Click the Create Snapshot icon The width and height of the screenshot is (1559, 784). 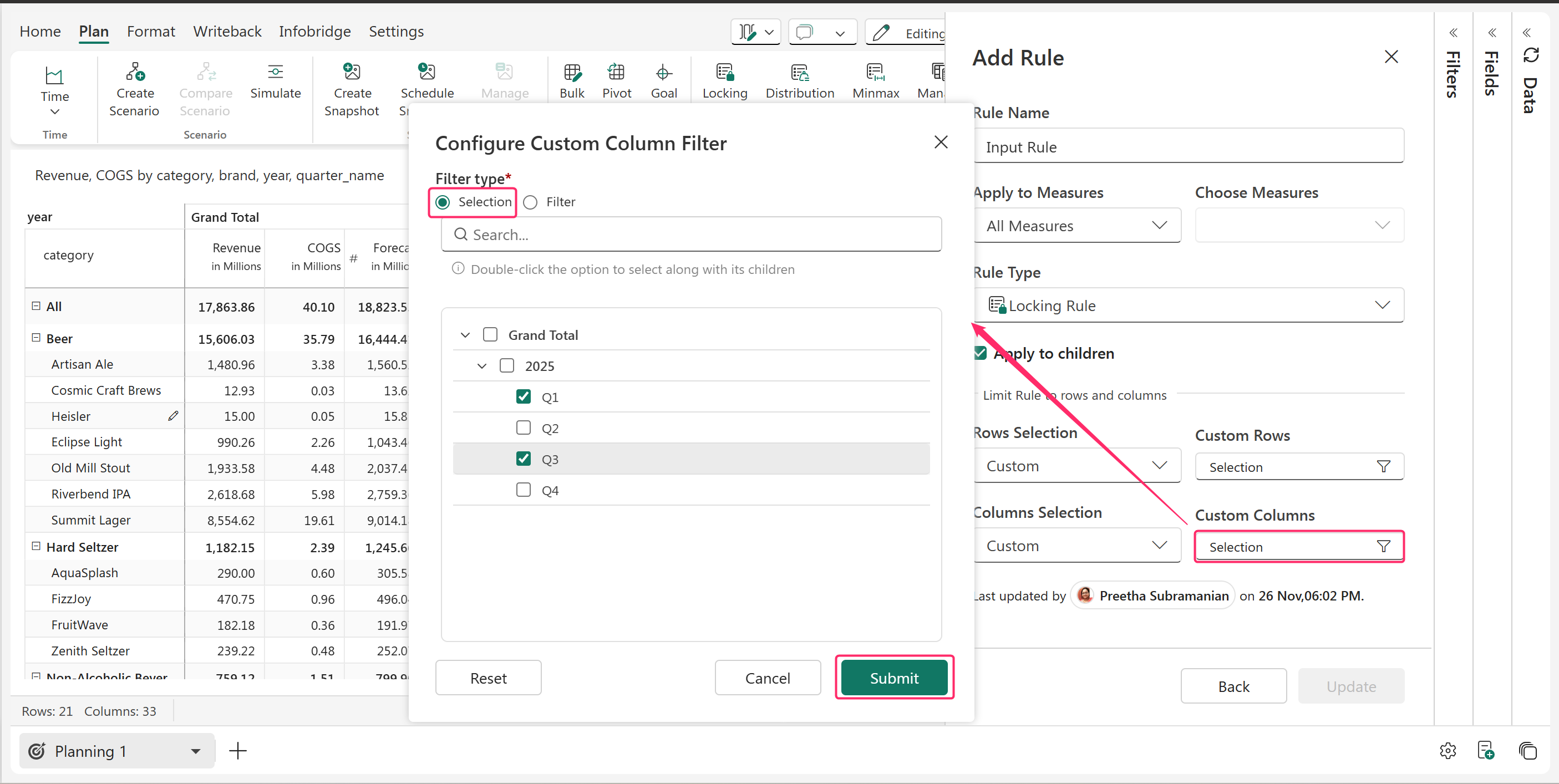click(352, 73)
